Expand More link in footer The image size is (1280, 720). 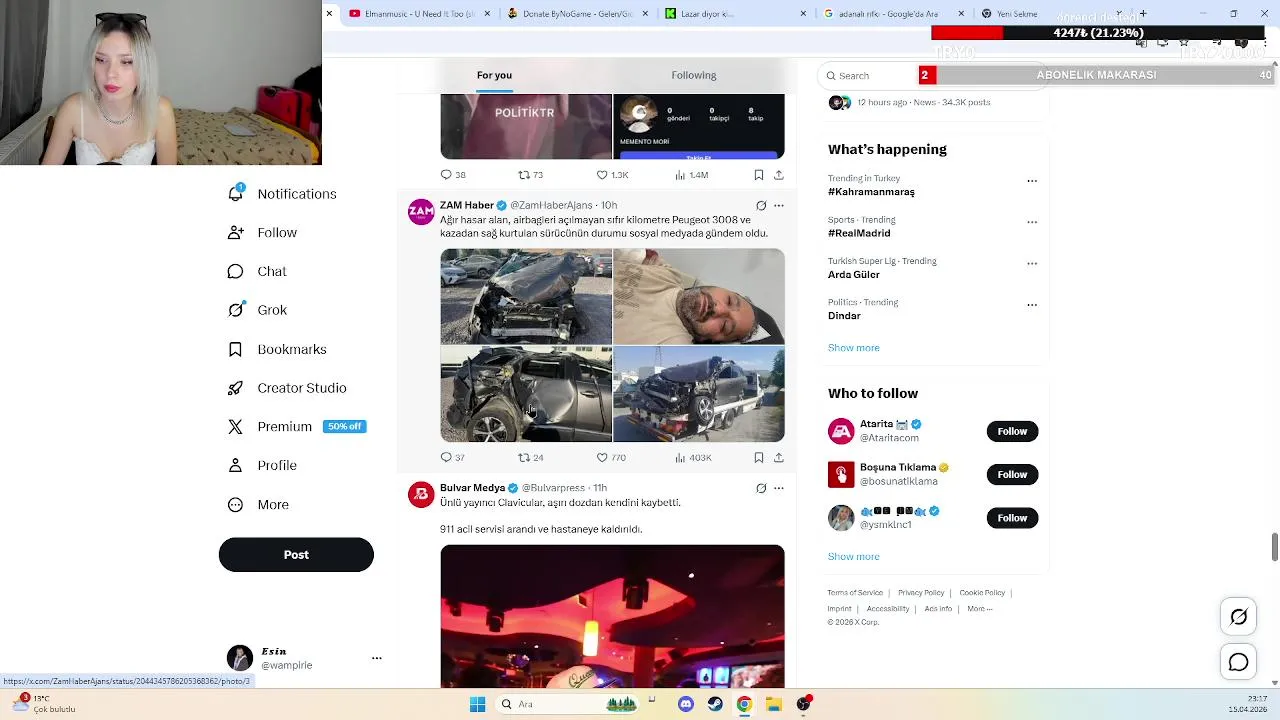click(979, 608)
